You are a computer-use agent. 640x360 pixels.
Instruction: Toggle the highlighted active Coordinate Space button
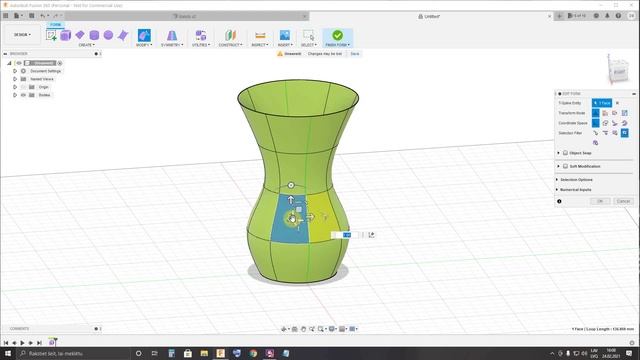click(596, 123)
